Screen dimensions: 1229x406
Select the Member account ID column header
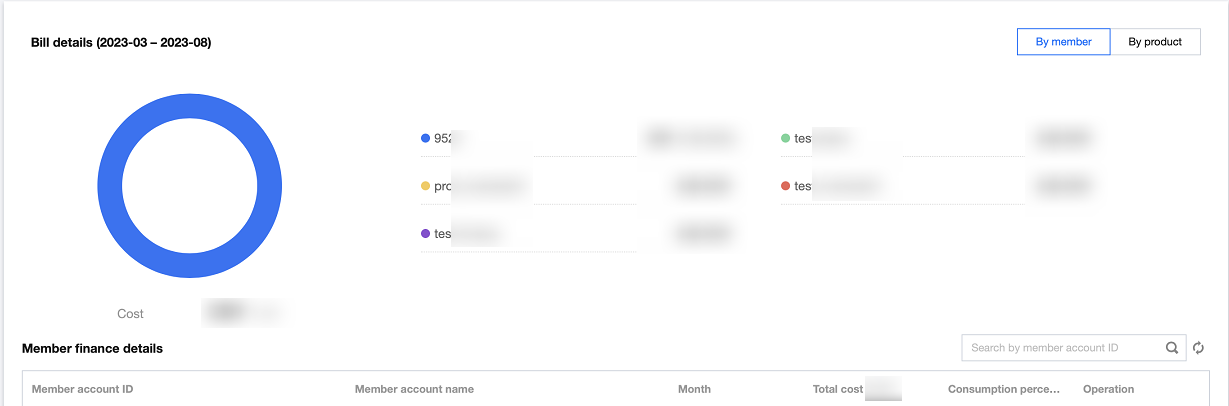83,389
